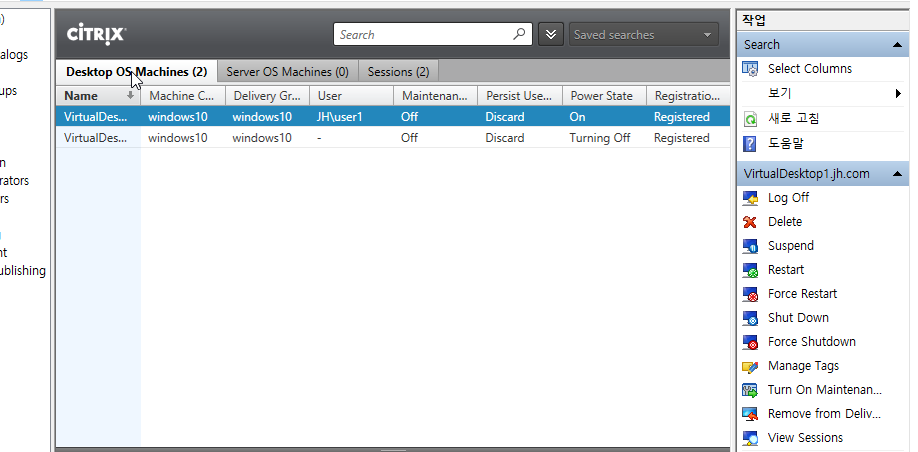
Task: Click Force Restart action
Action: pyautogui.click(x=802, y=294)
